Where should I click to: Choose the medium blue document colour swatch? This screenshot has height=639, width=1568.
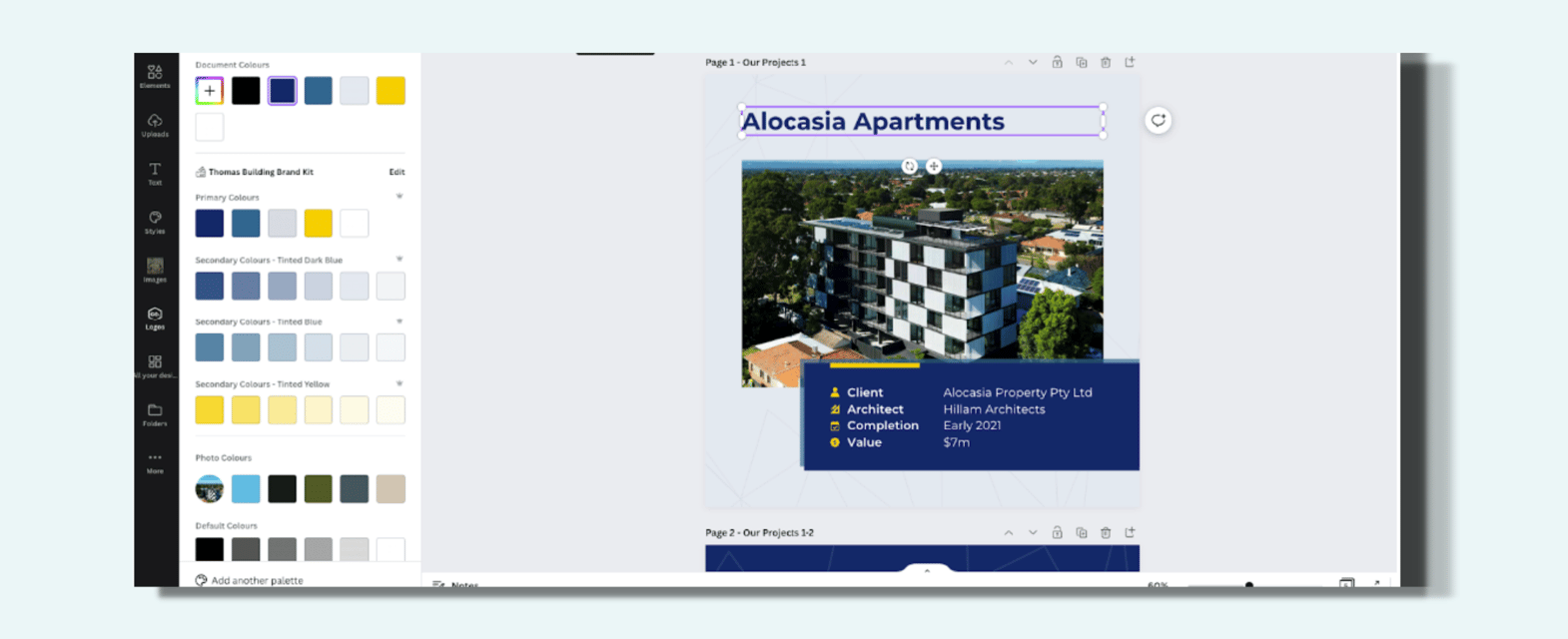coord(319,91)
